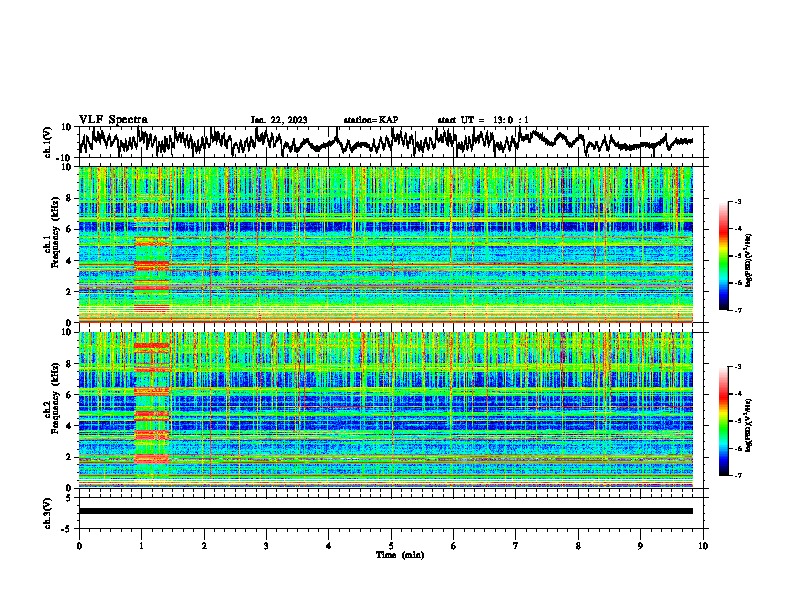
Task: Click the ch.3(V) axis label
Action: point(47,513)
